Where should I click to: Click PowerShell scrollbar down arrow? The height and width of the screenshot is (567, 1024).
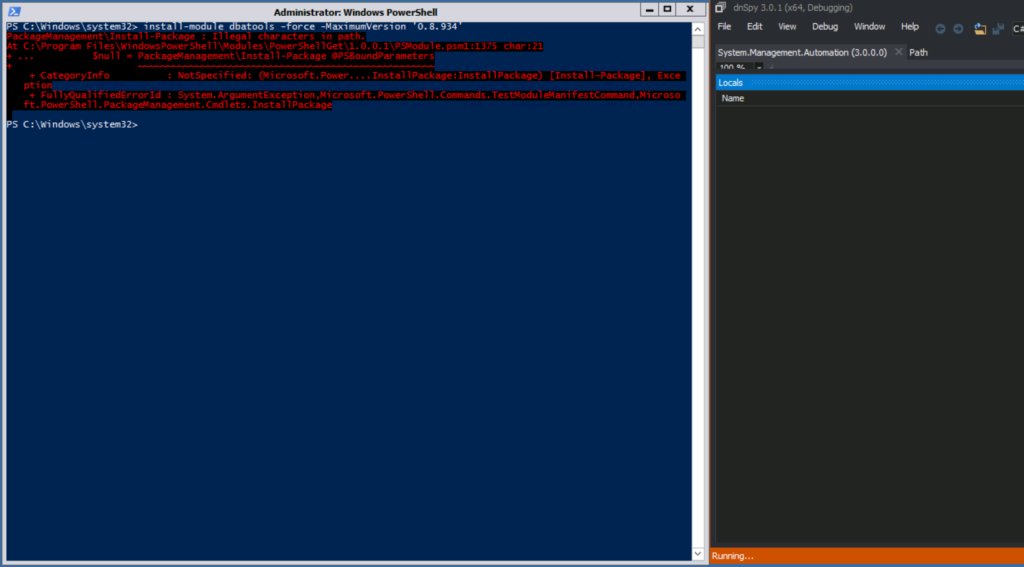point(697,553)
